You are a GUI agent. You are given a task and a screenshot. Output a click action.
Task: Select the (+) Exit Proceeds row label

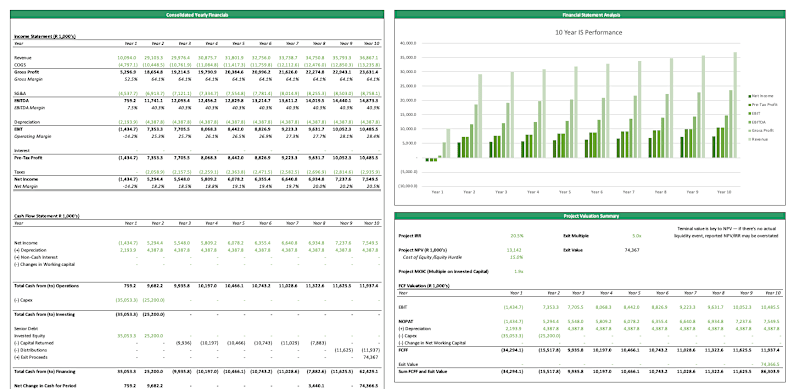point(30,357)
